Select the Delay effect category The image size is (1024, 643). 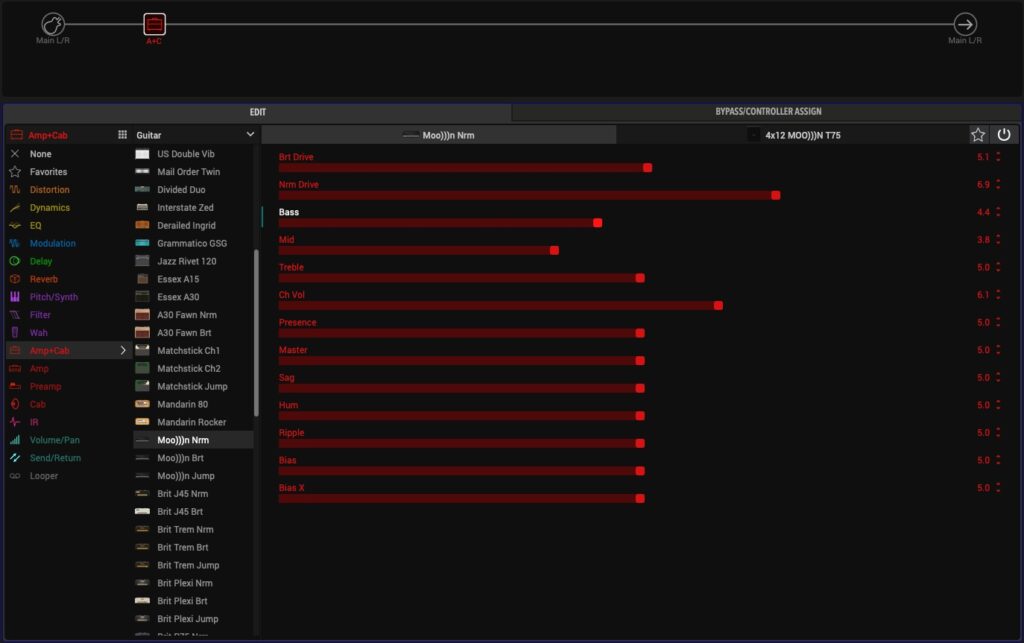[42, 261]
